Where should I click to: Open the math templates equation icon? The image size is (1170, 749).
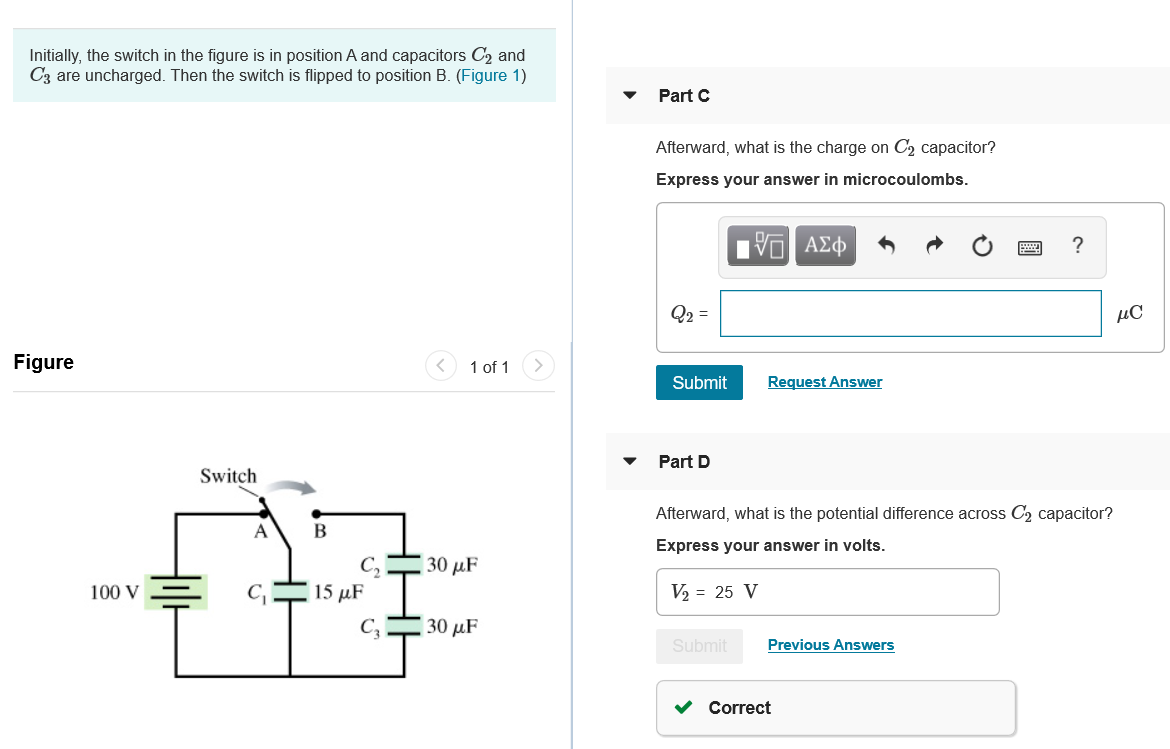[756, 245]
